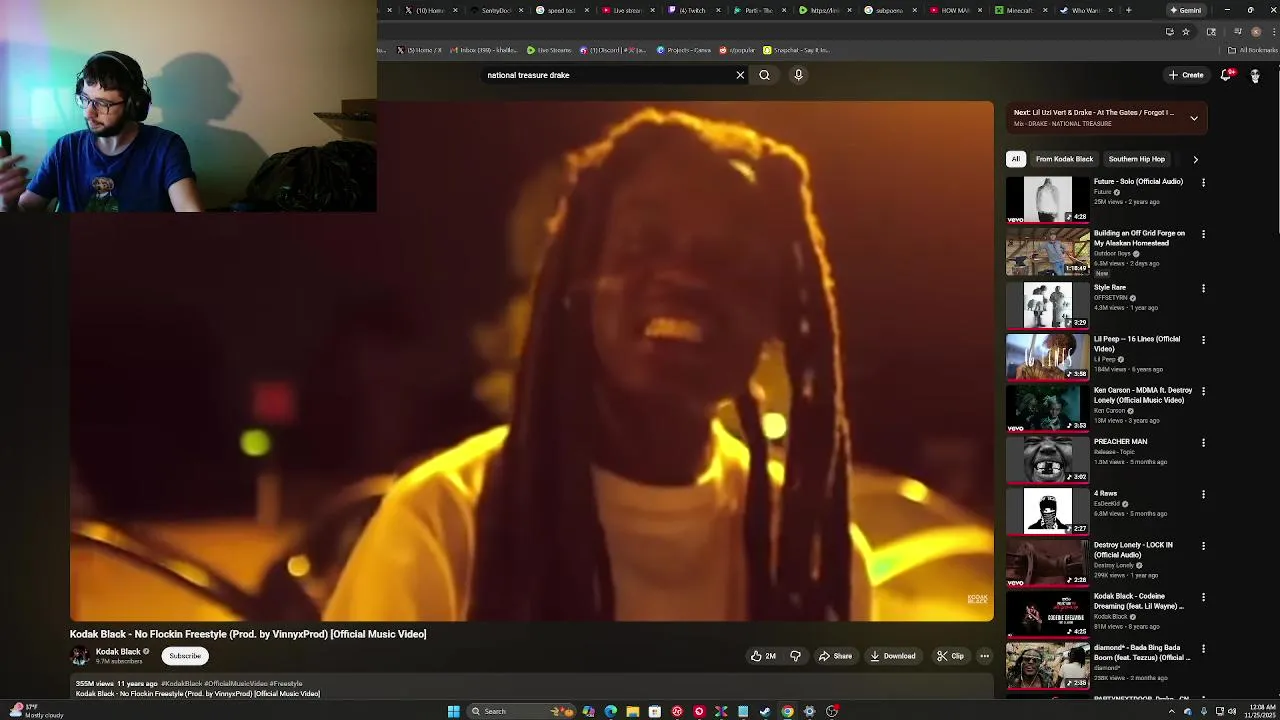
Task: Select From Kodak Black filter chip
Action: (1064, 159)
